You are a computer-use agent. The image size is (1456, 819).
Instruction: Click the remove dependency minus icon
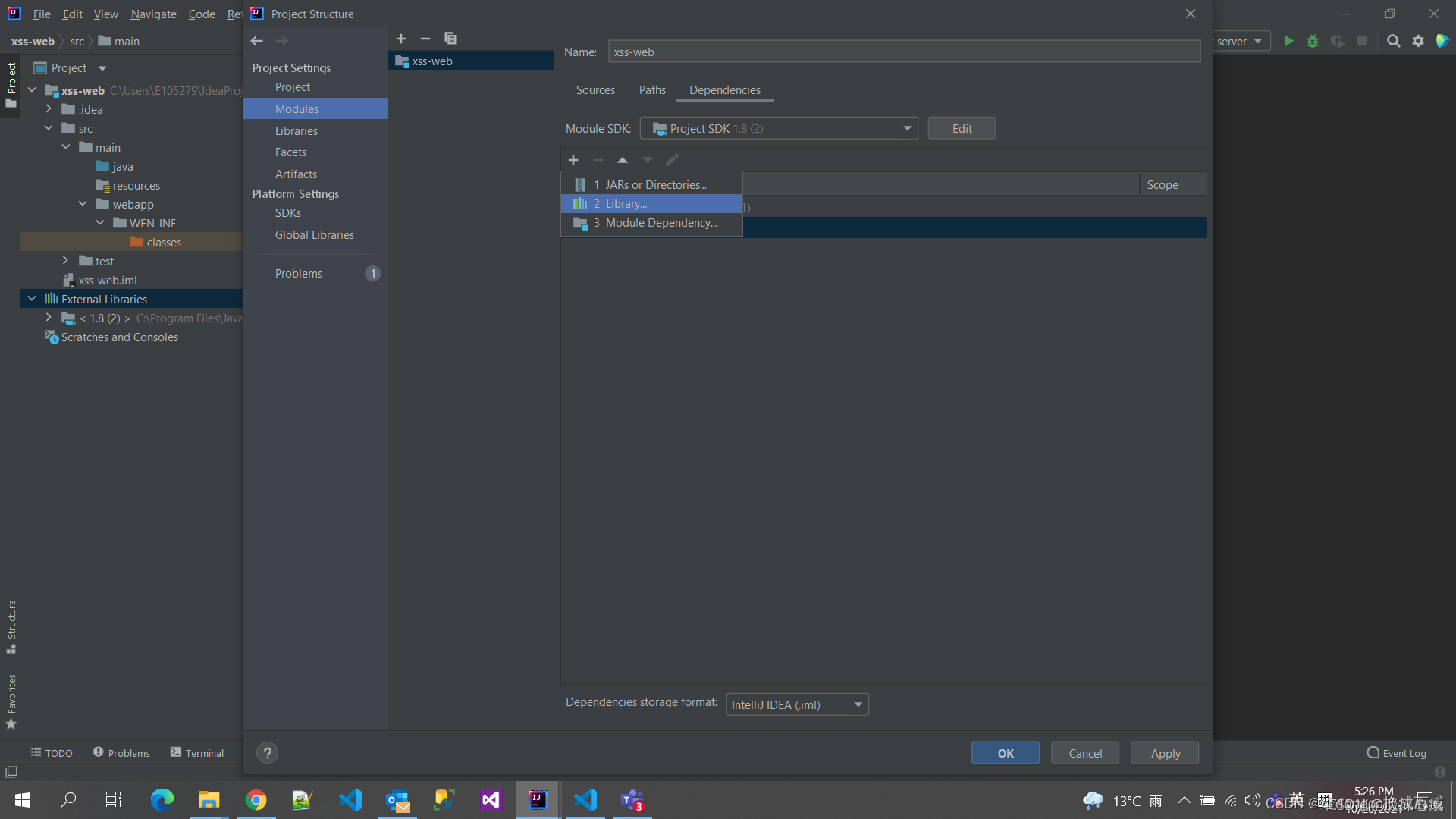[598, 160]
